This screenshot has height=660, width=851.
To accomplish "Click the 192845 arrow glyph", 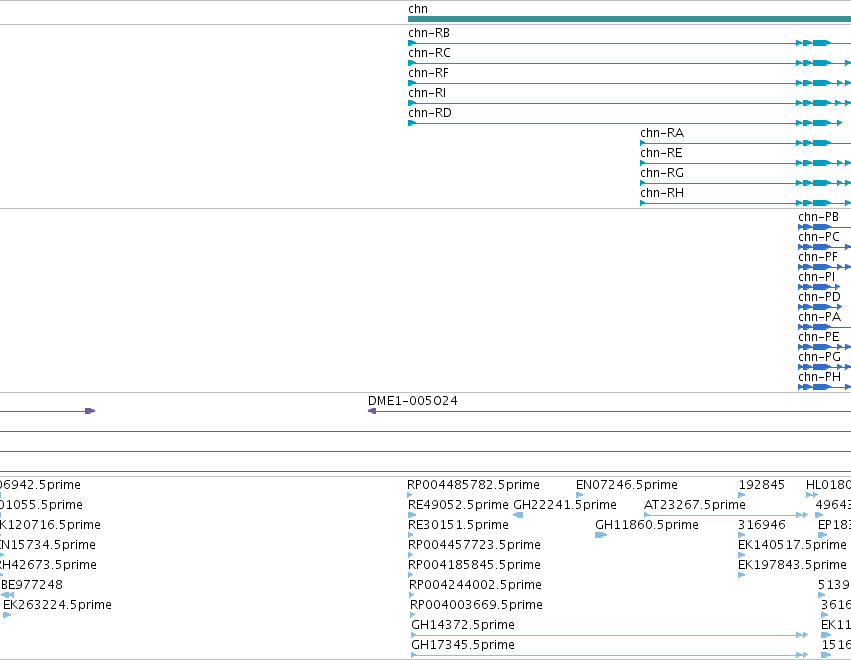I will pyautogui.click(x=741, y=495).
